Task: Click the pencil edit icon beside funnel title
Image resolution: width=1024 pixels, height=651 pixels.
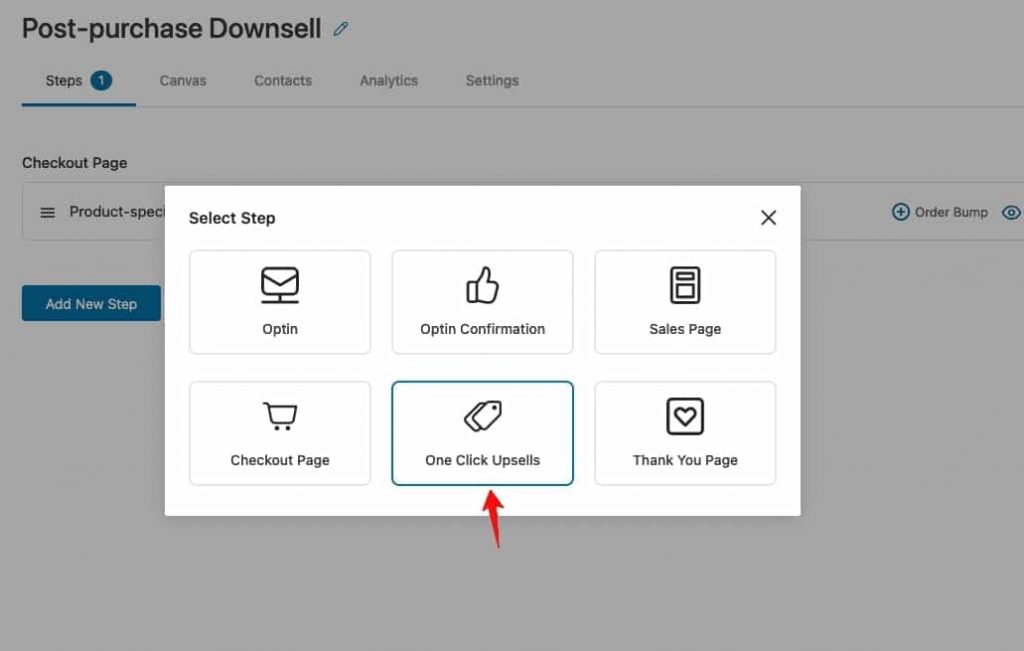Action: [340, 29]
